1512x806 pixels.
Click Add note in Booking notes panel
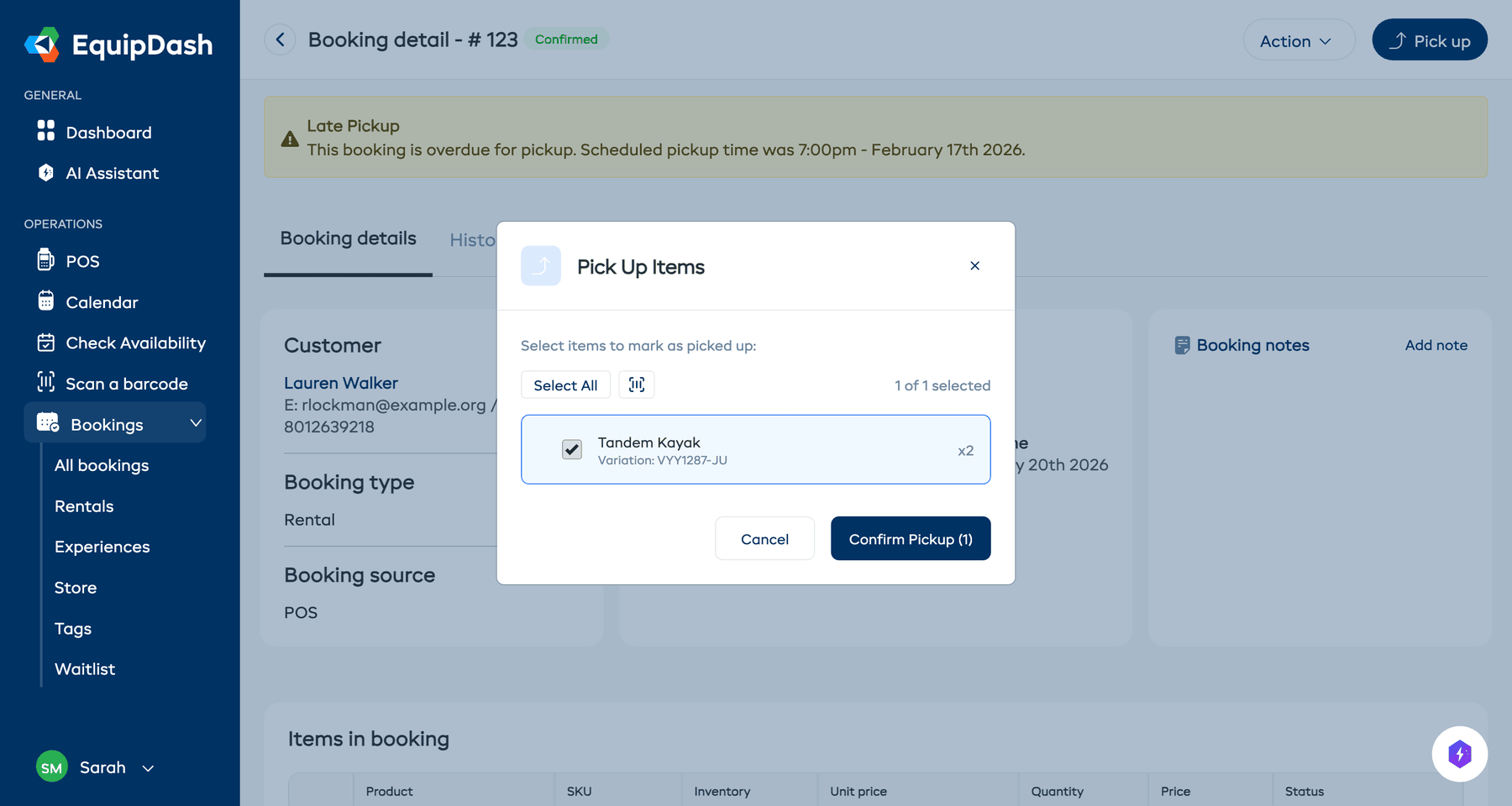(1436, 345)
